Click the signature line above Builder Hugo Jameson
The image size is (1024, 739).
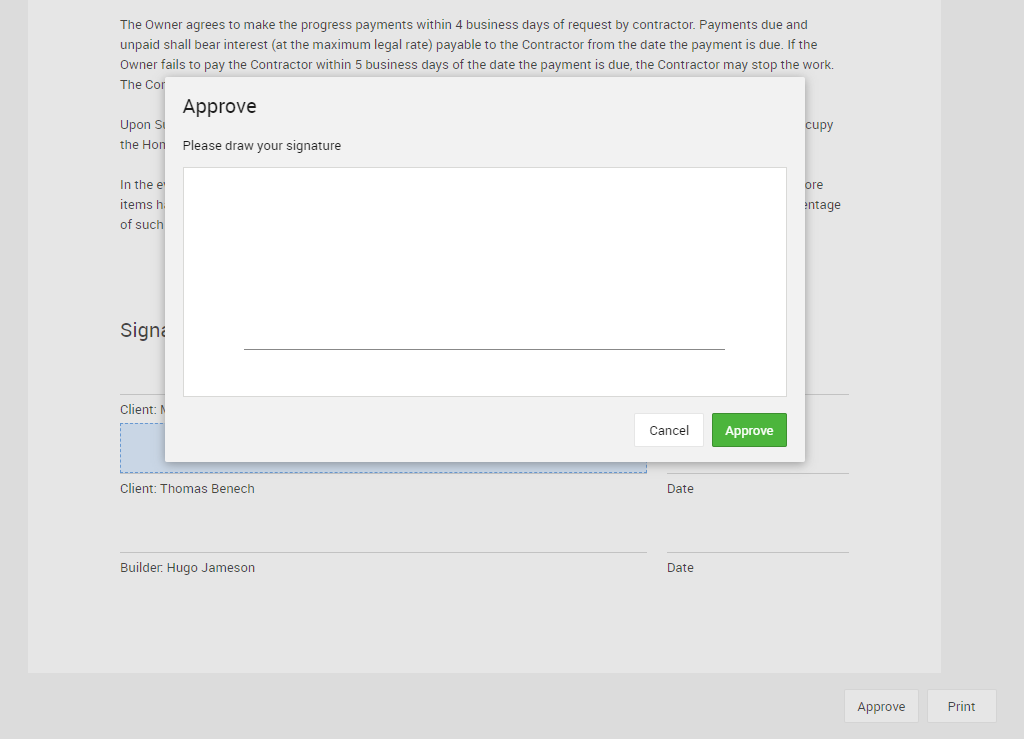[383, 552]
